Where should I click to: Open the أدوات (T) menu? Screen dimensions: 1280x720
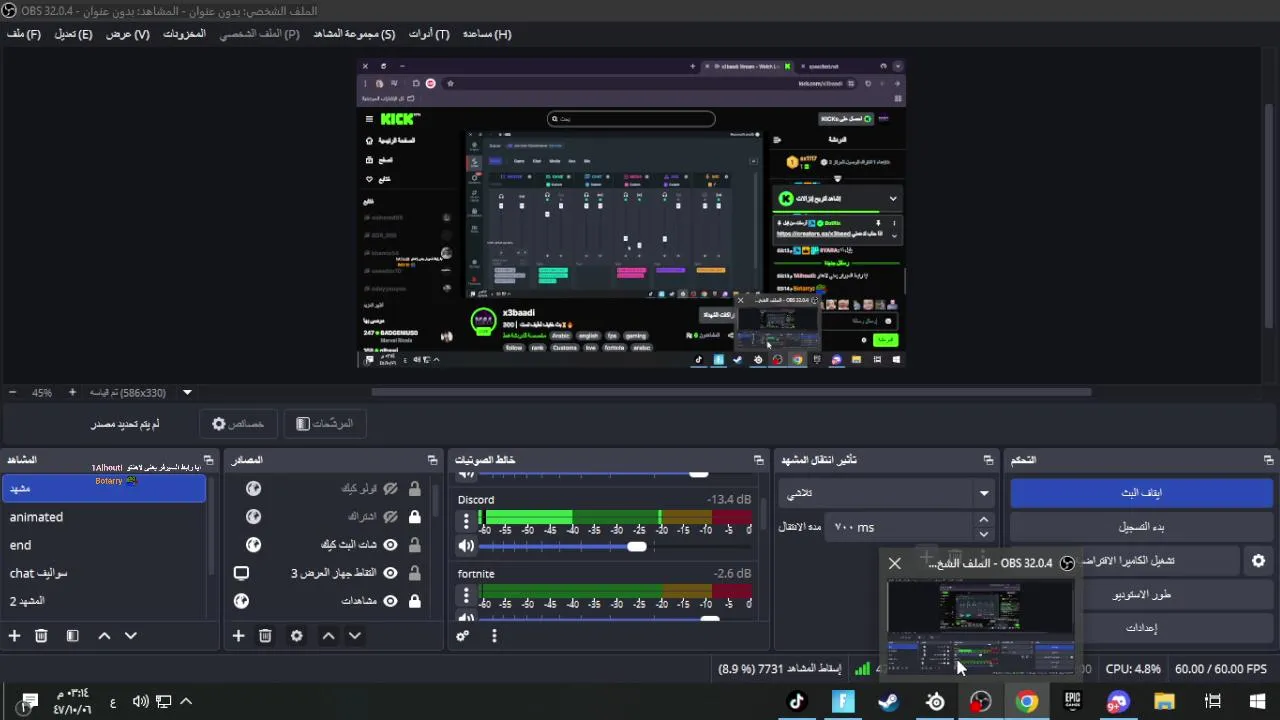(x=429, y=34)
